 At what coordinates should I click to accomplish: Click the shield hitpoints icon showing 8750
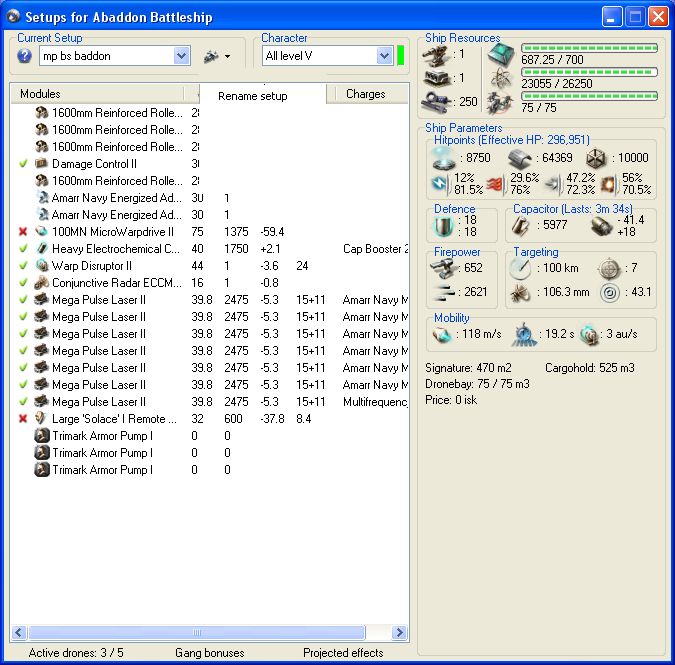point(444,158)
